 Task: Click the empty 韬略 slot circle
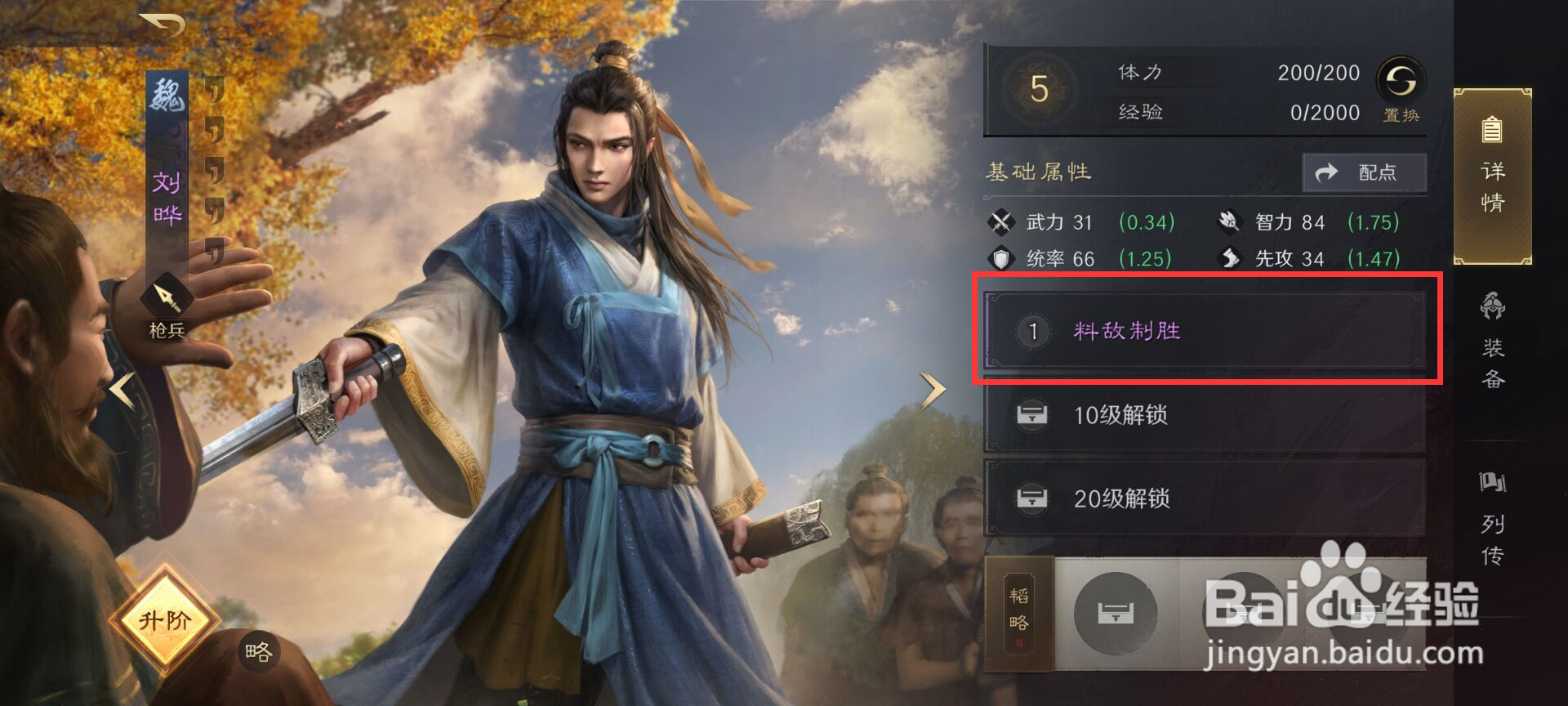pos(1115,613)
